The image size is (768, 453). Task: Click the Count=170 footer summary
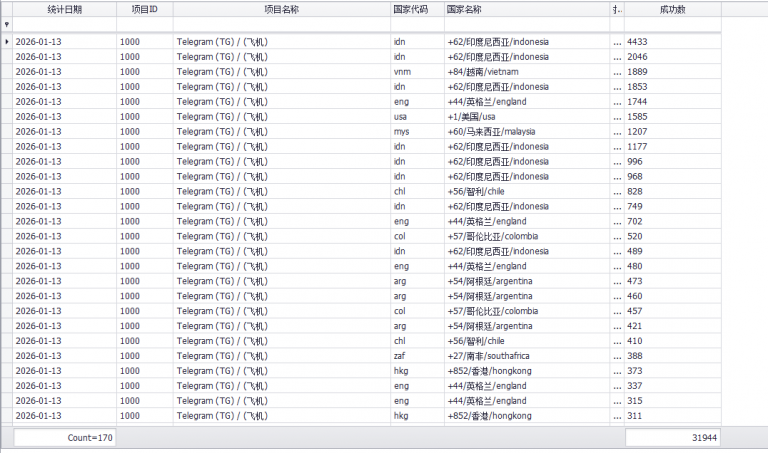pos(65,437)
